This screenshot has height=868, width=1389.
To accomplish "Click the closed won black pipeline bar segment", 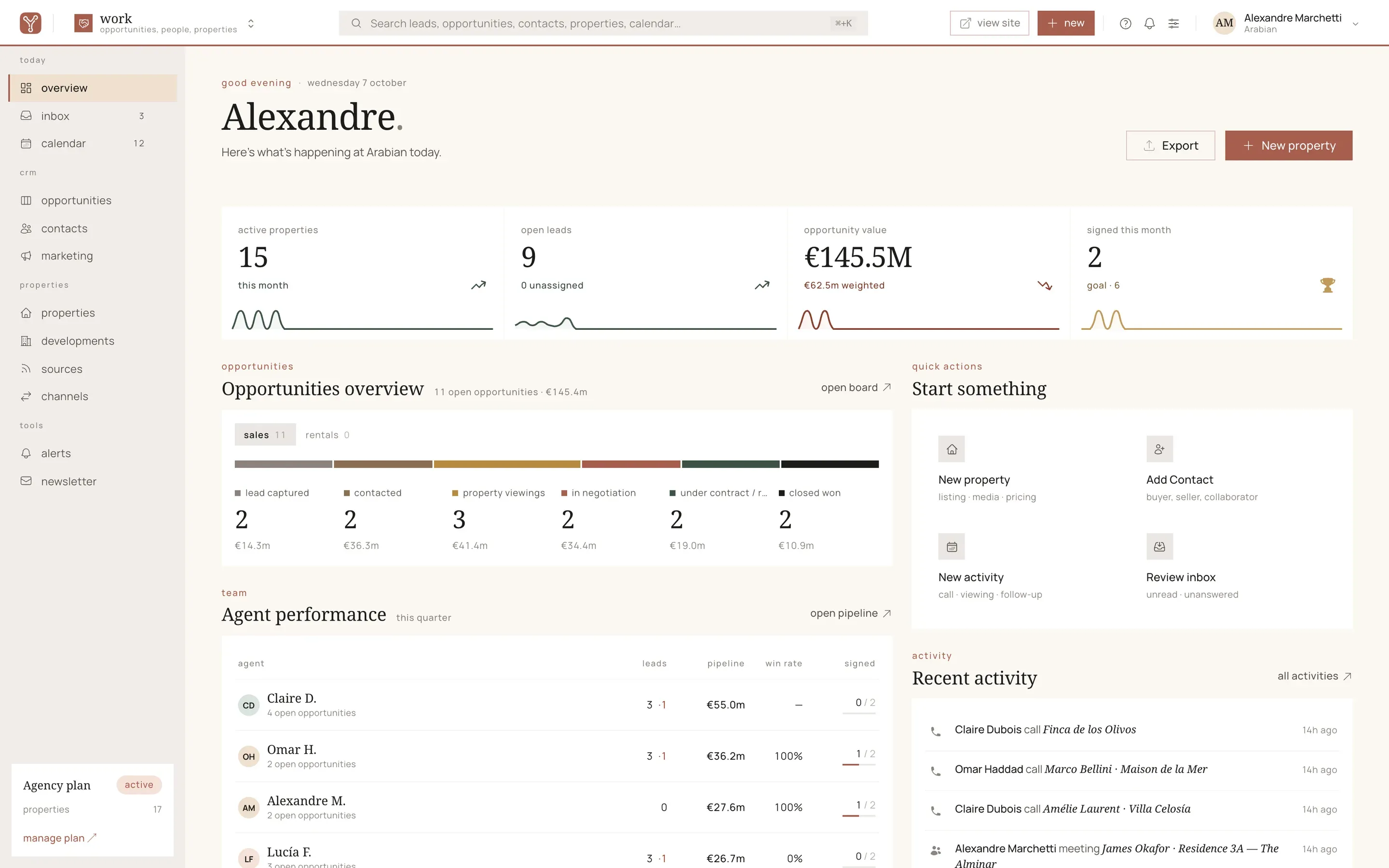I will [x=830, y=464].
